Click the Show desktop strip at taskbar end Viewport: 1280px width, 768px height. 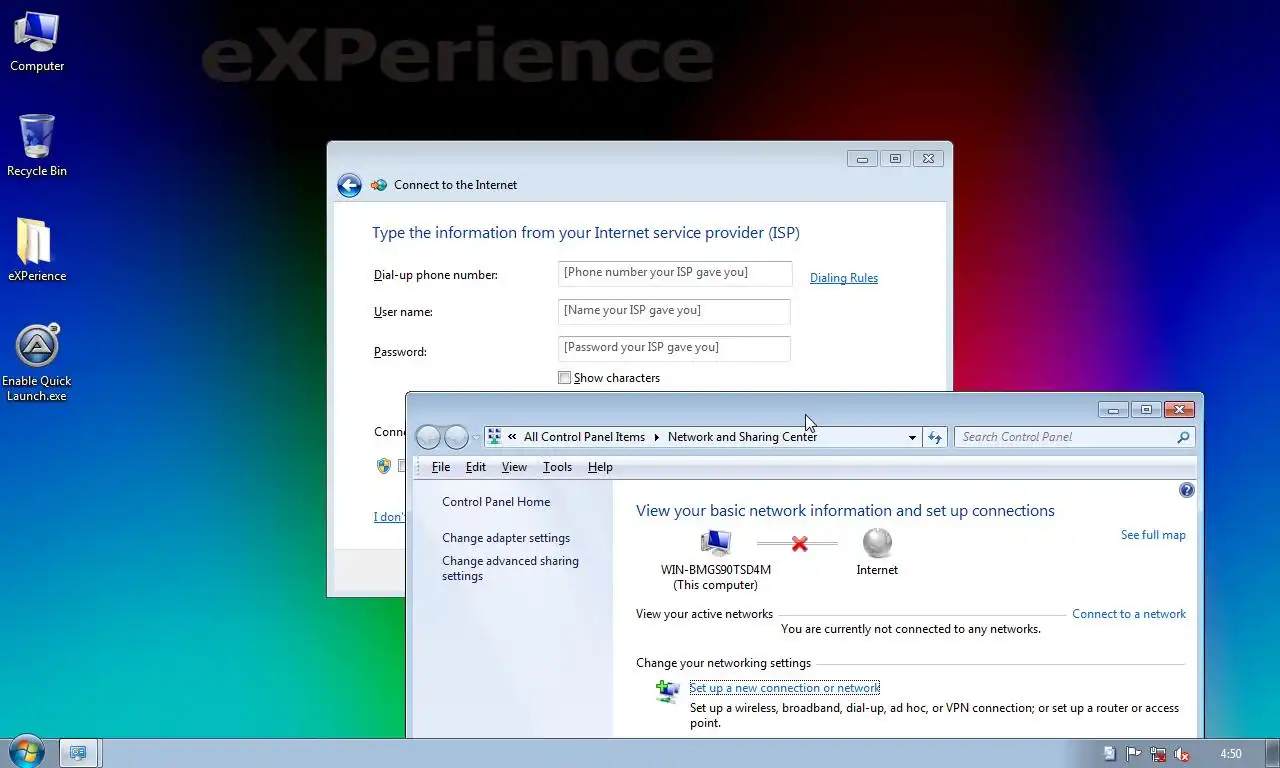[1271, 753]
